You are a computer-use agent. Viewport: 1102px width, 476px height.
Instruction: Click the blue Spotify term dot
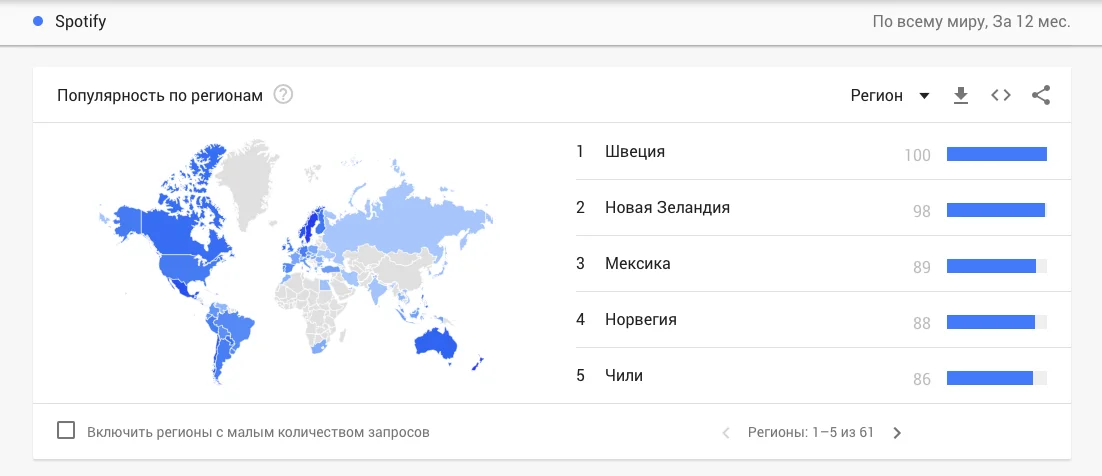[x=38, y=21]
